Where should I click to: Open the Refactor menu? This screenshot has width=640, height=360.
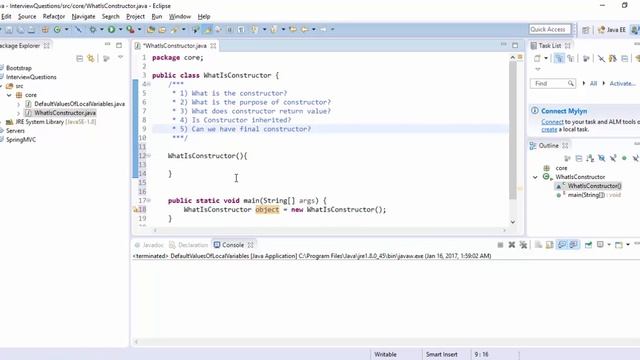pyautogui.click(x=54, y=16)
